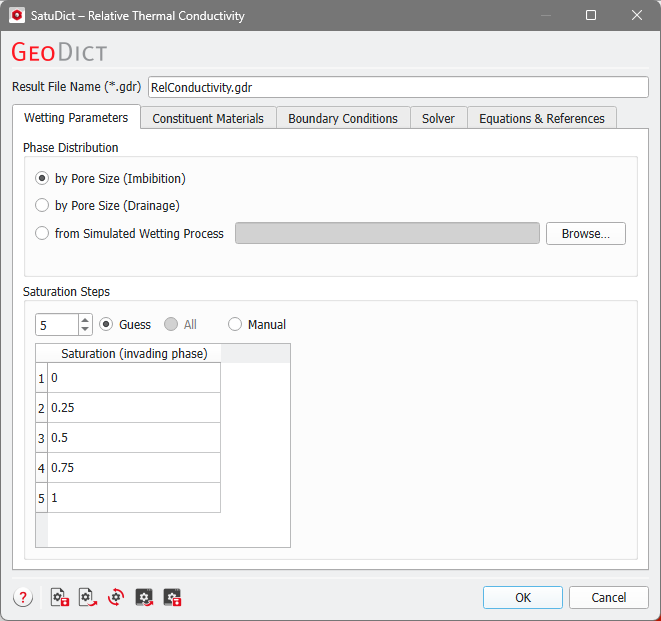Select the row 5 saturation cell
This screenshot has height=621, width=661.
(134, 498)
